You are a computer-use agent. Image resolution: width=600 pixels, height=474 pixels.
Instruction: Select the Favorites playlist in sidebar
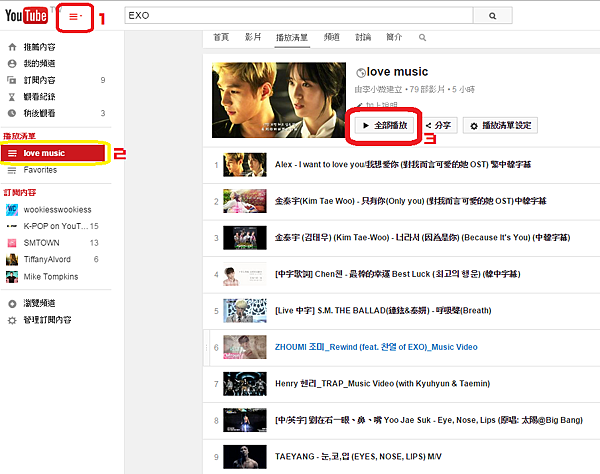(40, 170)
